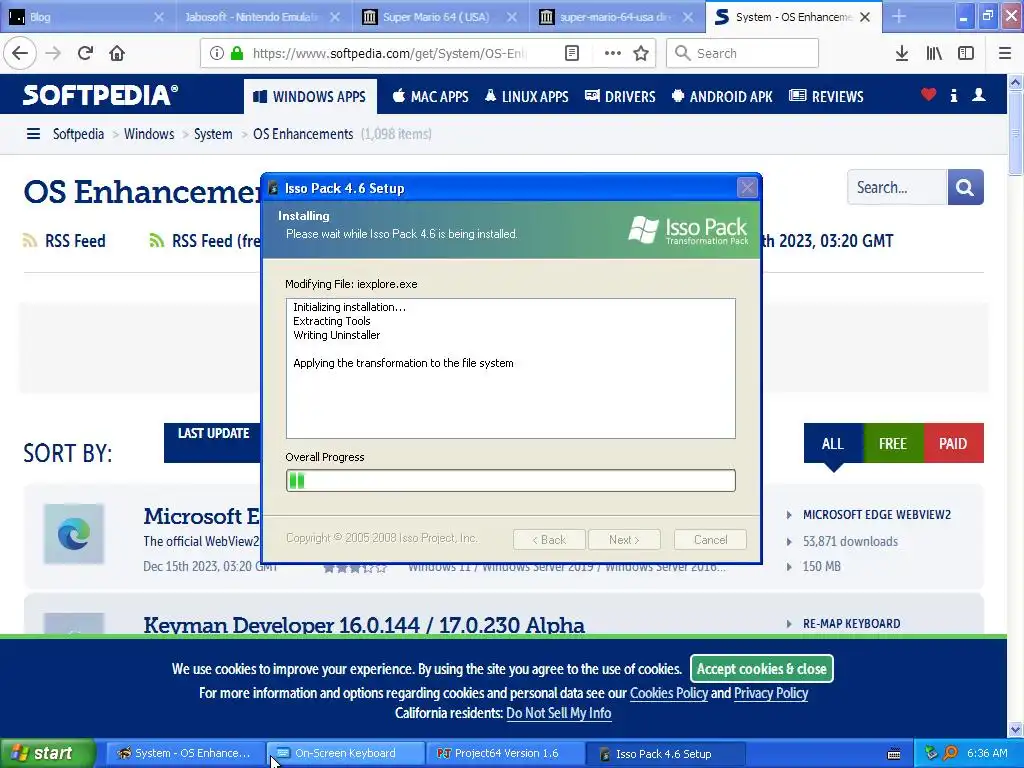
Task: Open the Privacy Policy link
Action: [771, 693]
